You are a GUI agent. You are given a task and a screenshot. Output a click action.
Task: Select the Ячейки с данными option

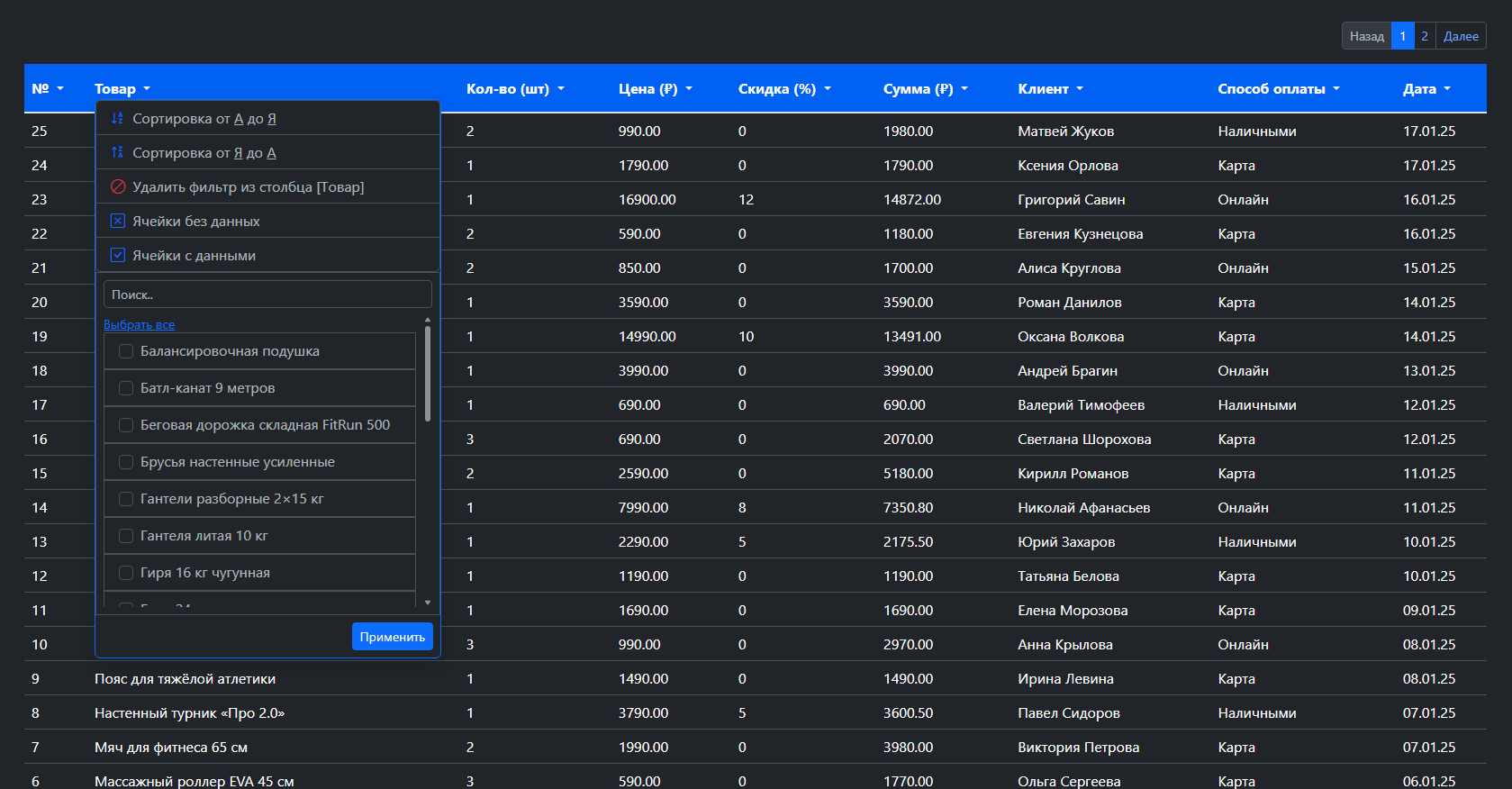click(x=267, y=255)
